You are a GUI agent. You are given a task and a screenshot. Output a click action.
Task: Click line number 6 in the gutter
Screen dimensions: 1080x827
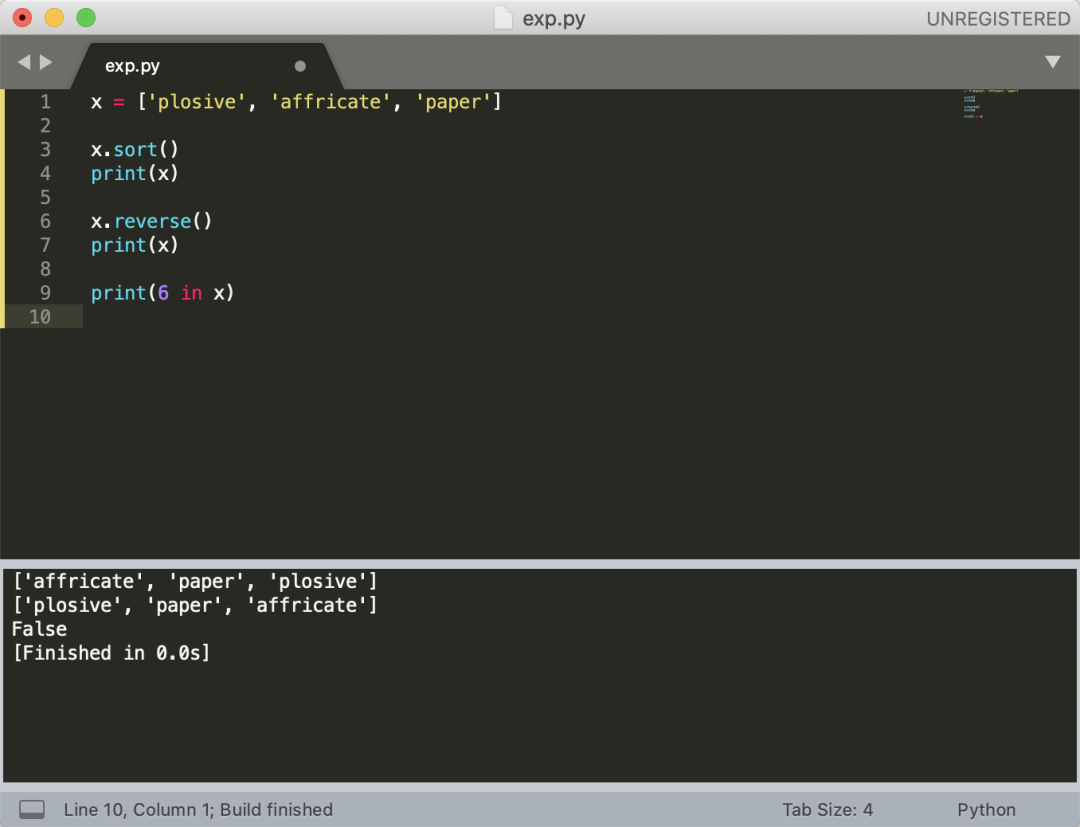pos(45,221)
